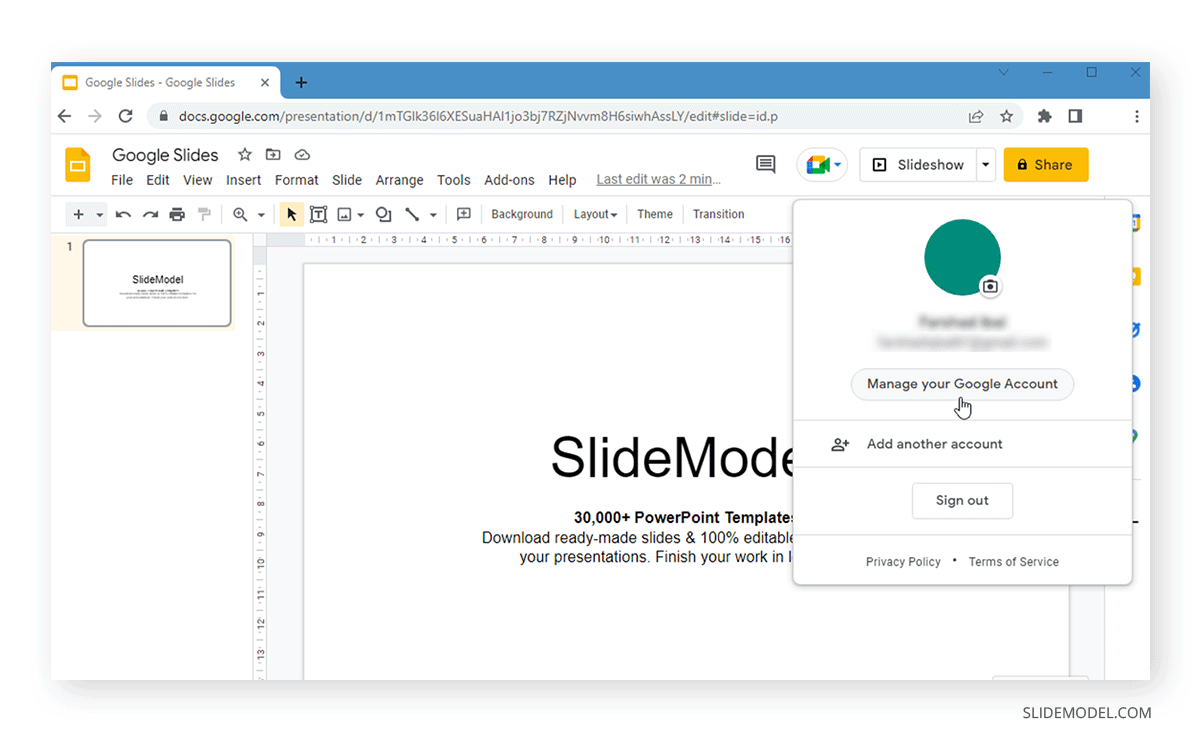Add a comment with the toolbar comment icon
The height and width of the screenshot is (743, 1200).
[x=464, y=214]
